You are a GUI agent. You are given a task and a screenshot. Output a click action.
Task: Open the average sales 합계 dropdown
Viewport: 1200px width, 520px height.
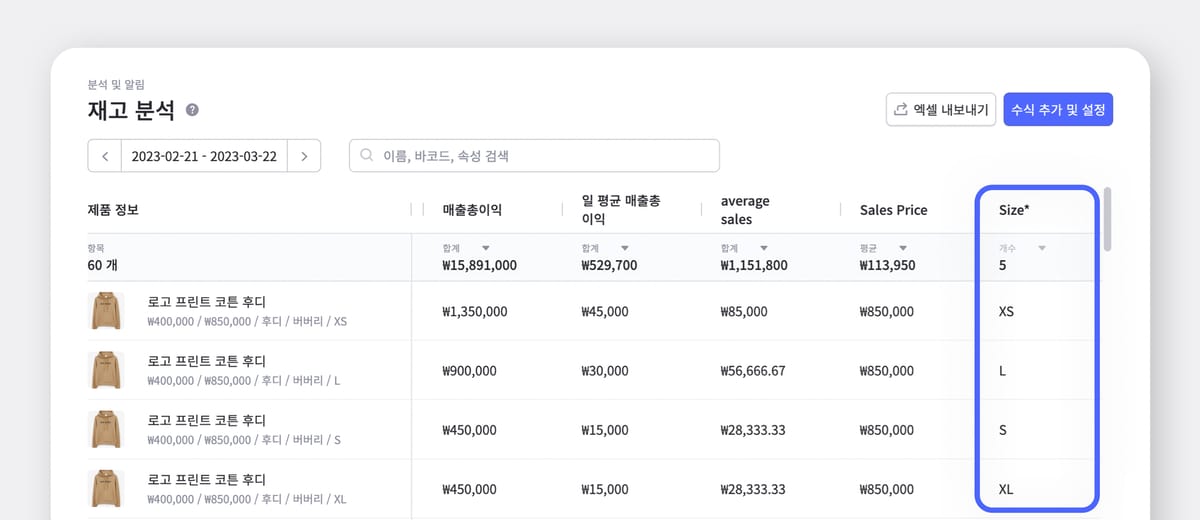pos(764,248)
